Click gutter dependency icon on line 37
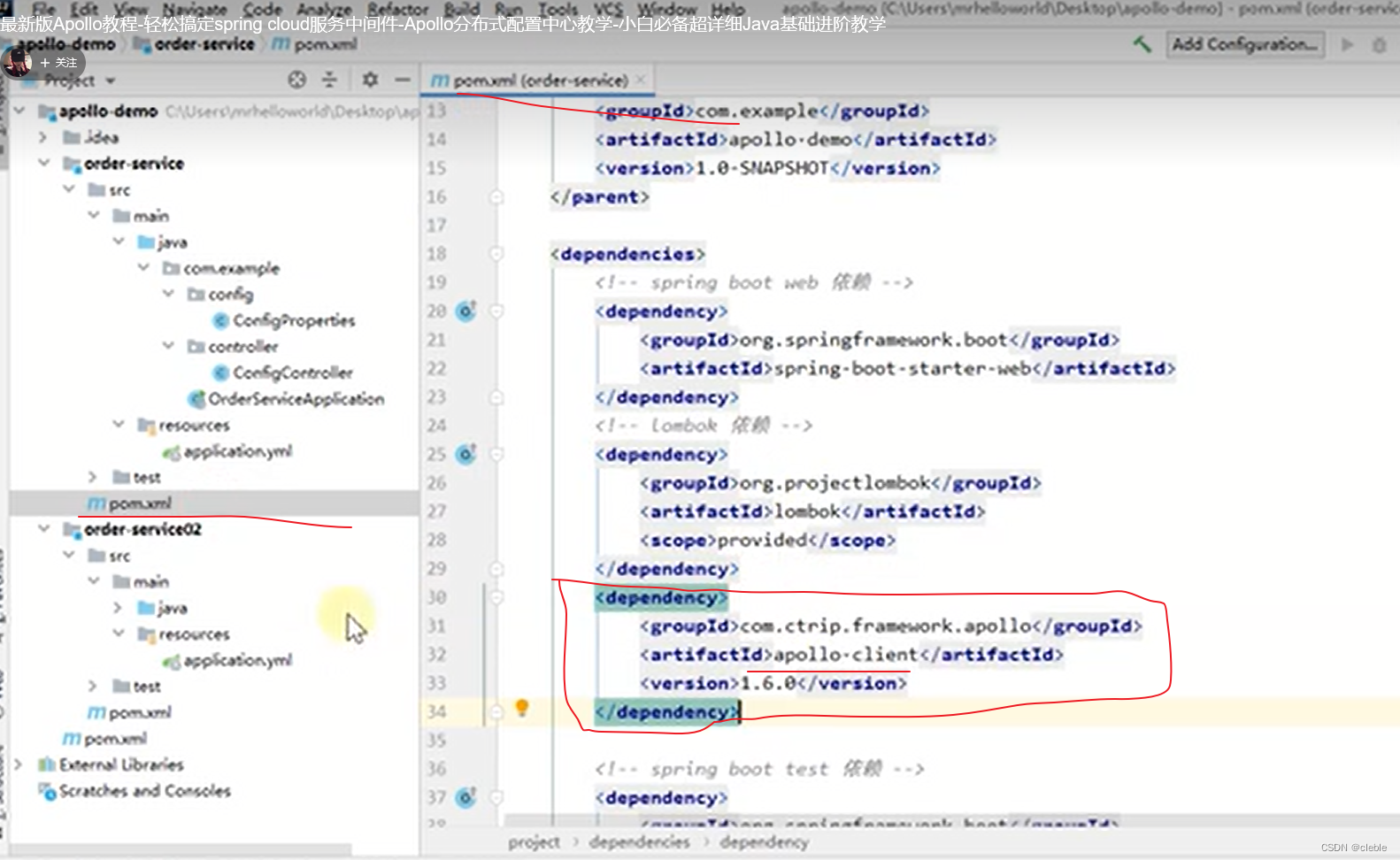Image resolution: width=1400 pixels, height=860 pixels. click(465, 797)
